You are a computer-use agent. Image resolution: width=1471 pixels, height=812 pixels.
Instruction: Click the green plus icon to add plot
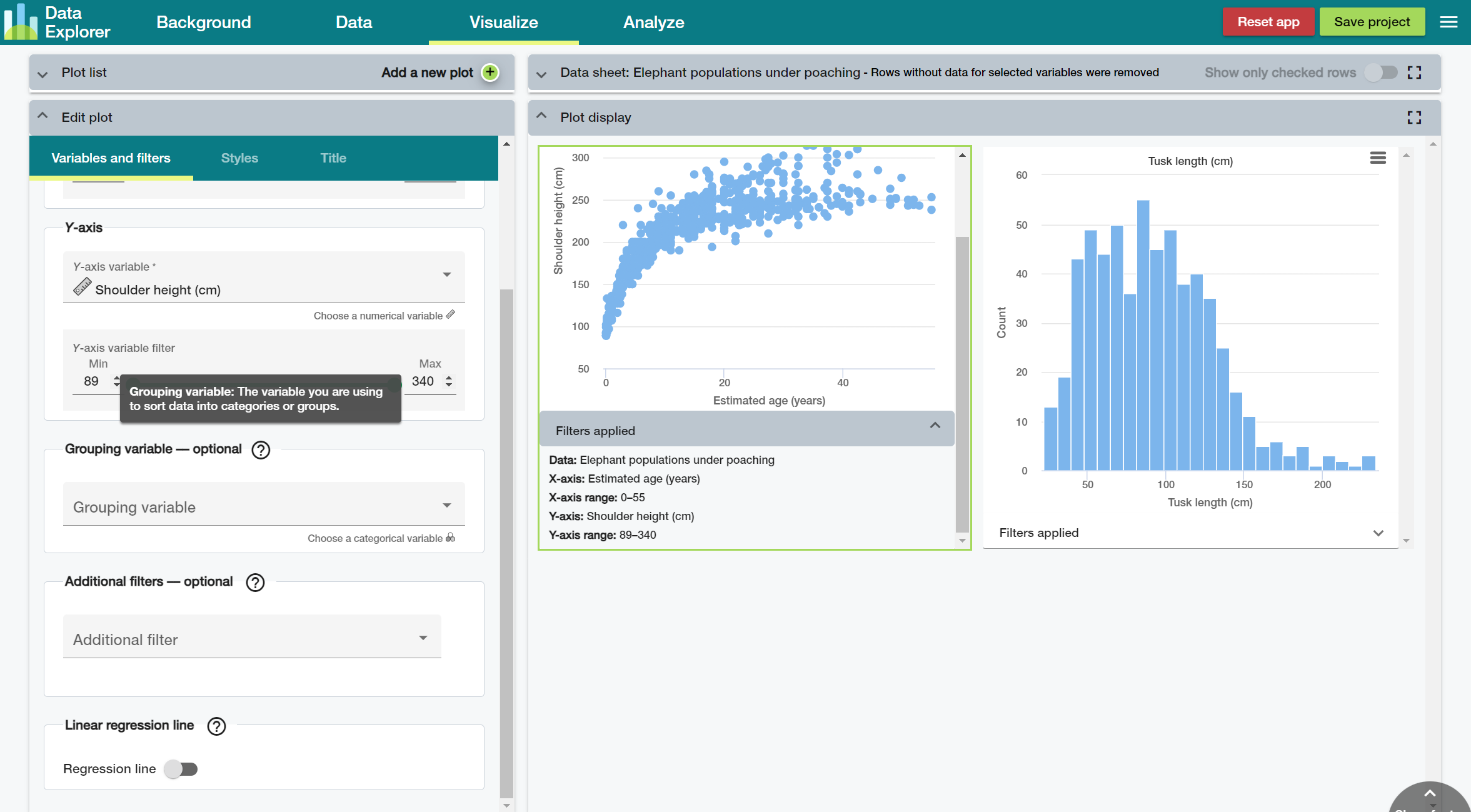click(x=490, y=73)
